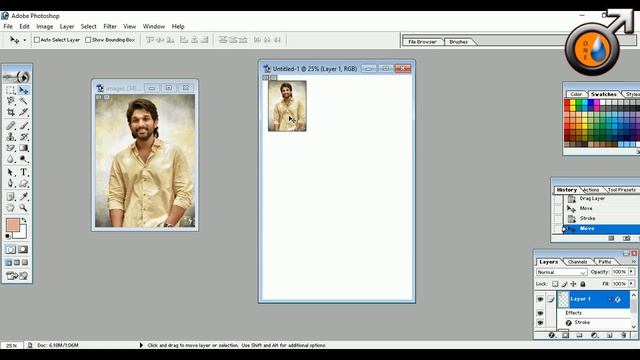This screenshot has width=640, height=360.
Task: Open the Layer menu
Action: pyautogui.click(x=67, y=27)
